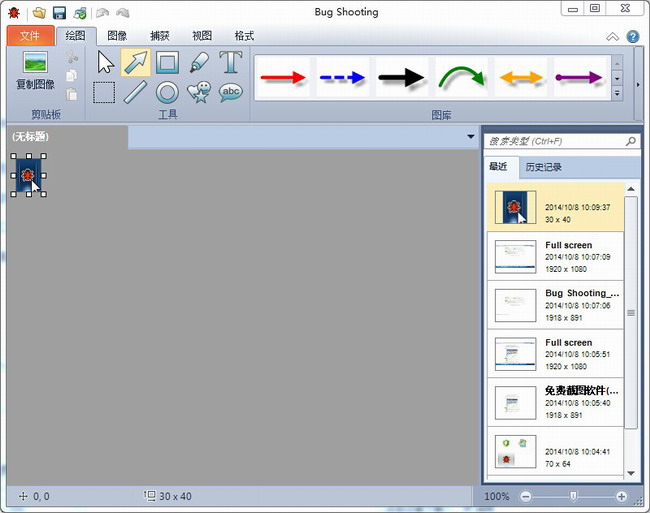Click the Copy Image (复制图像) button
This screenshot has width=650, height=513.
tap(35, 70)
